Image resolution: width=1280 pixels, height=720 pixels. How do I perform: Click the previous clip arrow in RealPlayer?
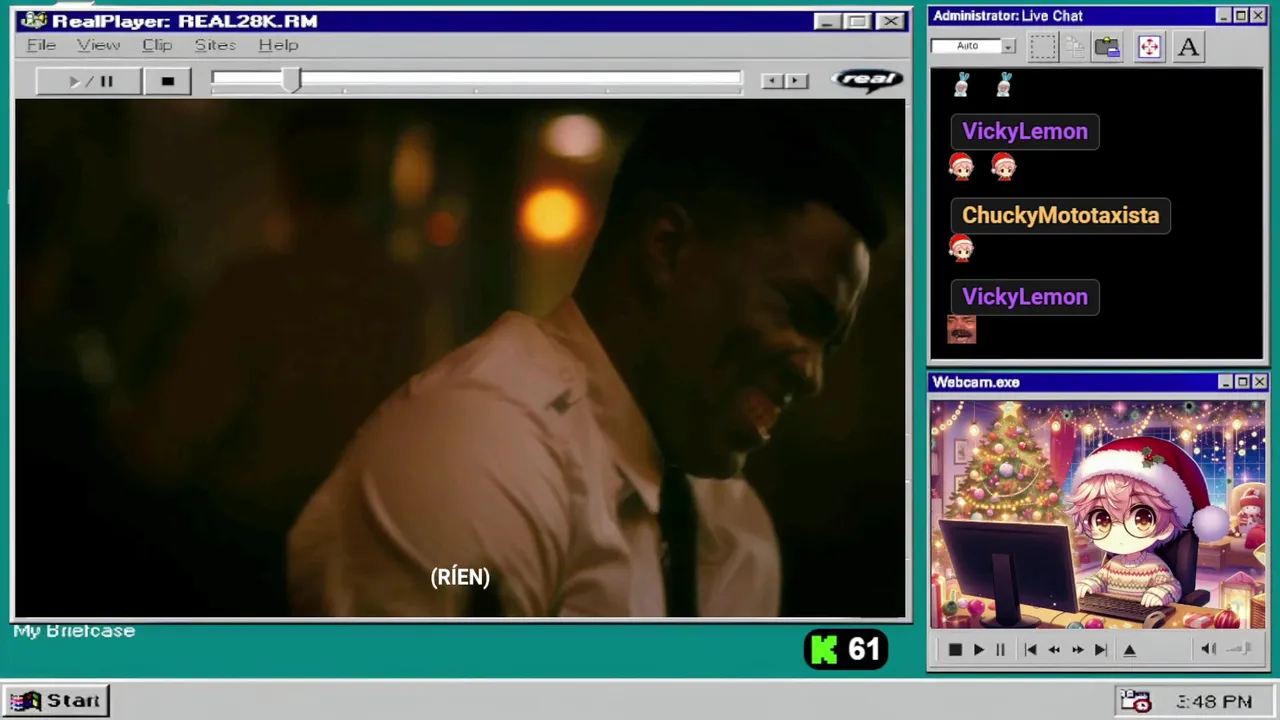(x=772, y=81)
